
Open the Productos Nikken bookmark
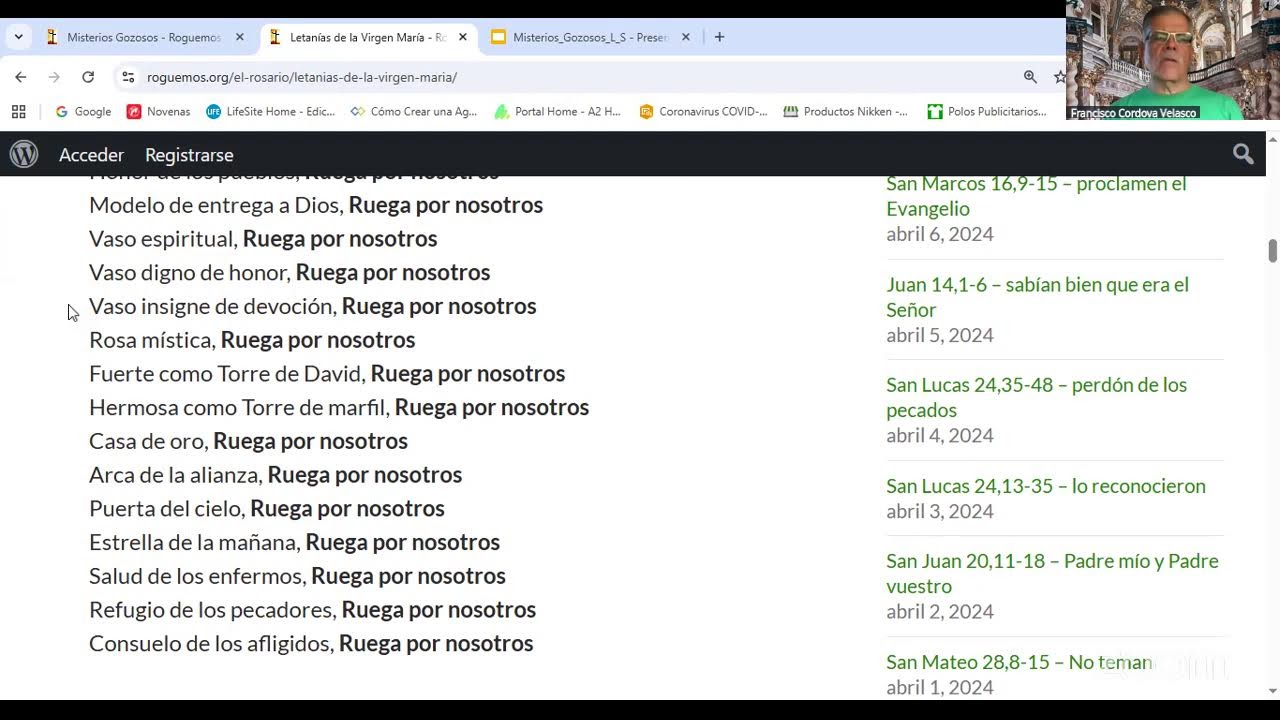[846, 112]
